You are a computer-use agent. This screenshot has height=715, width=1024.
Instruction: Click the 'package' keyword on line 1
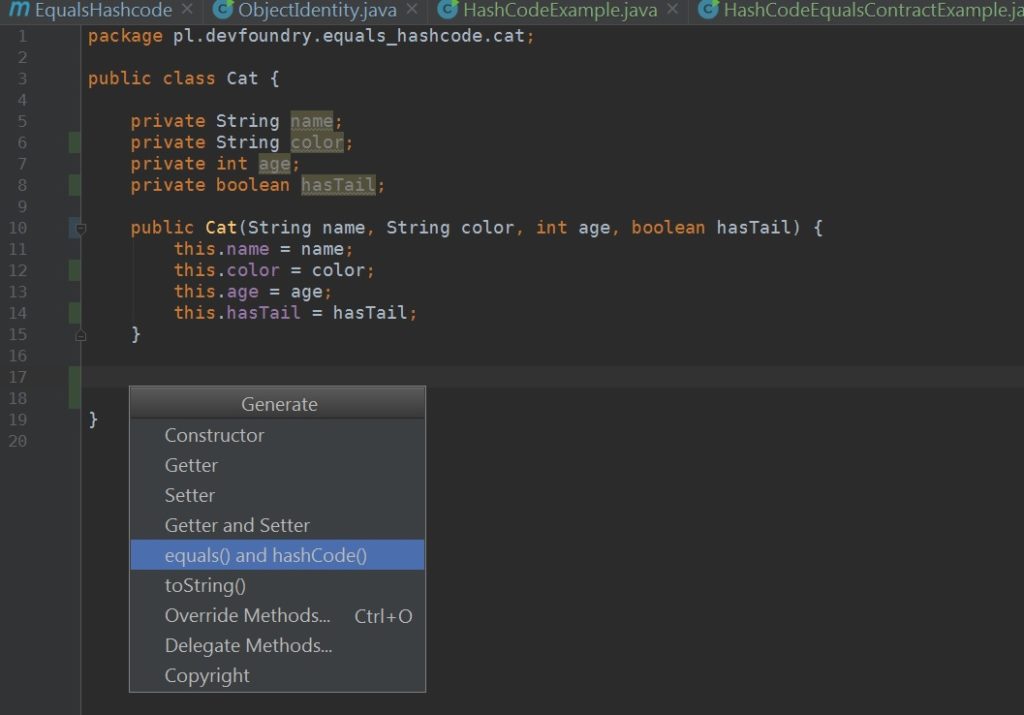tap(125, 36)
